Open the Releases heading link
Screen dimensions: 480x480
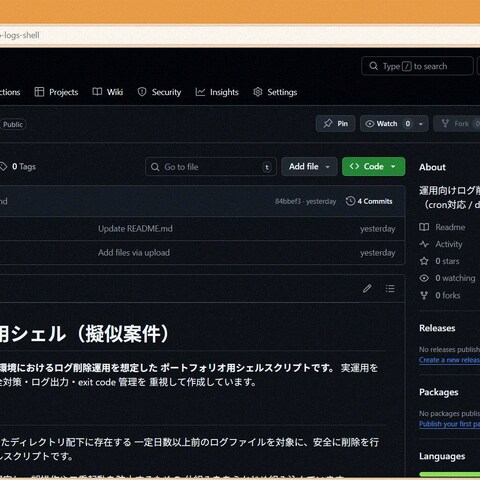pos(437,328)
